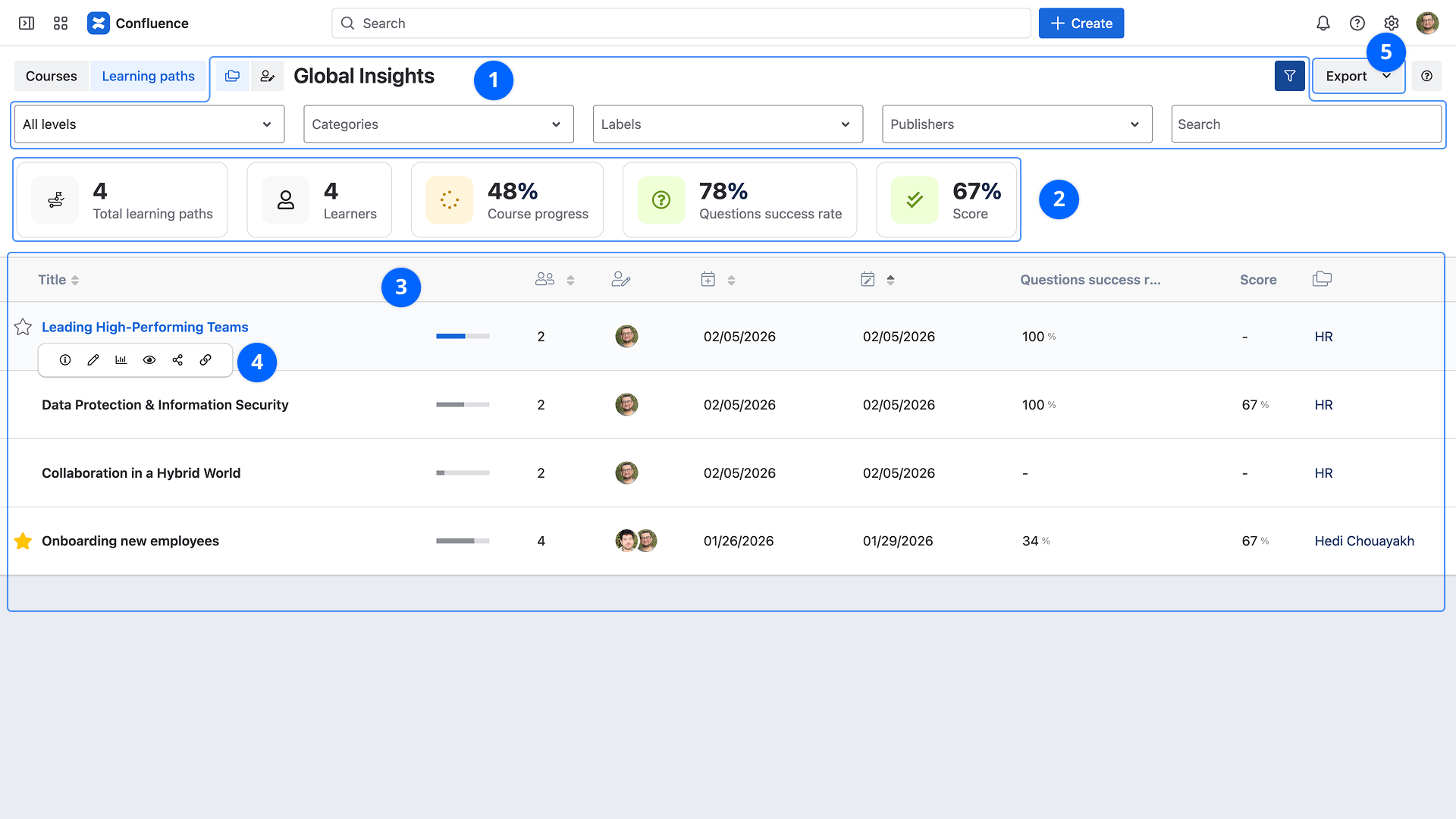Open the notifications bell
The width and height of the screenshot is (1456, 819).
click(x=1323, y=24)
